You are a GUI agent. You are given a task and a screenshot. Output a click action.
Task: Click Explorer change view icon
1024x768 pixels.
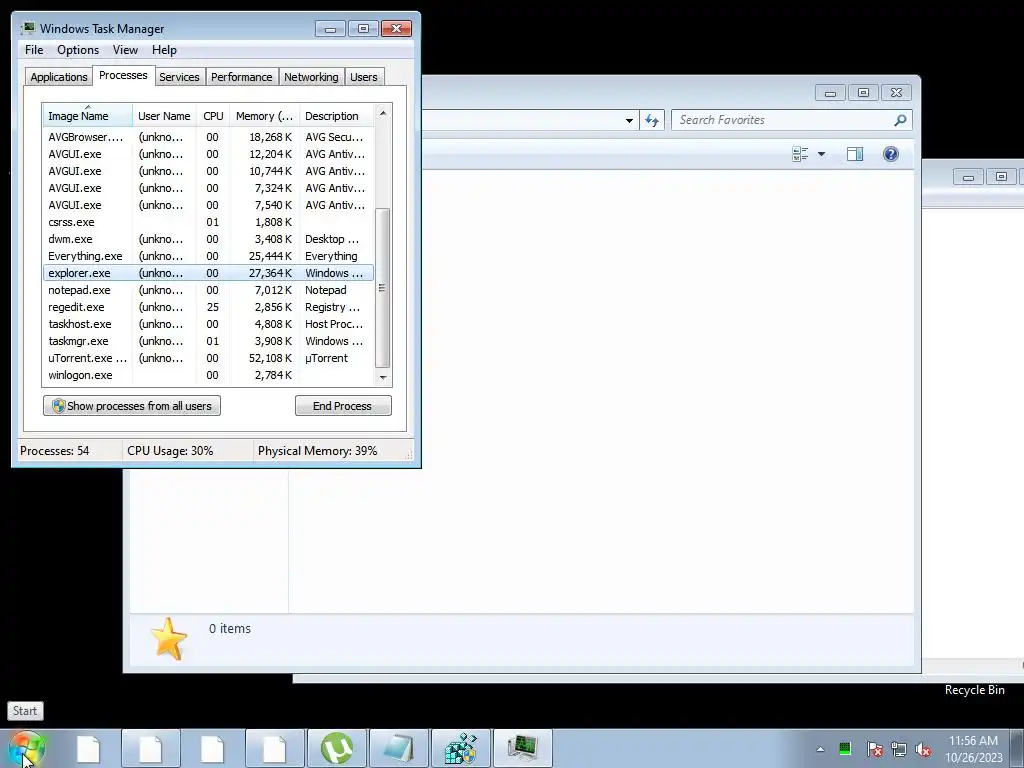(800, 154)
